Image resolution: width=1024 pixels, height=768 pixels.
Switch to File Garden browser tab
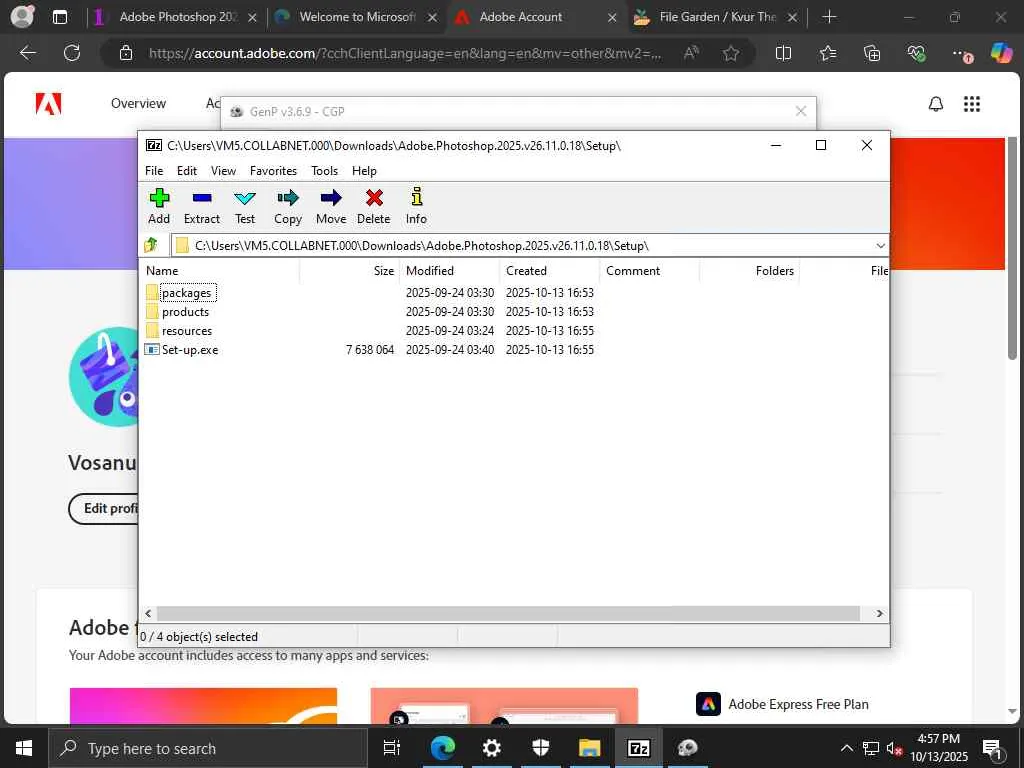[x=717, y=17]
